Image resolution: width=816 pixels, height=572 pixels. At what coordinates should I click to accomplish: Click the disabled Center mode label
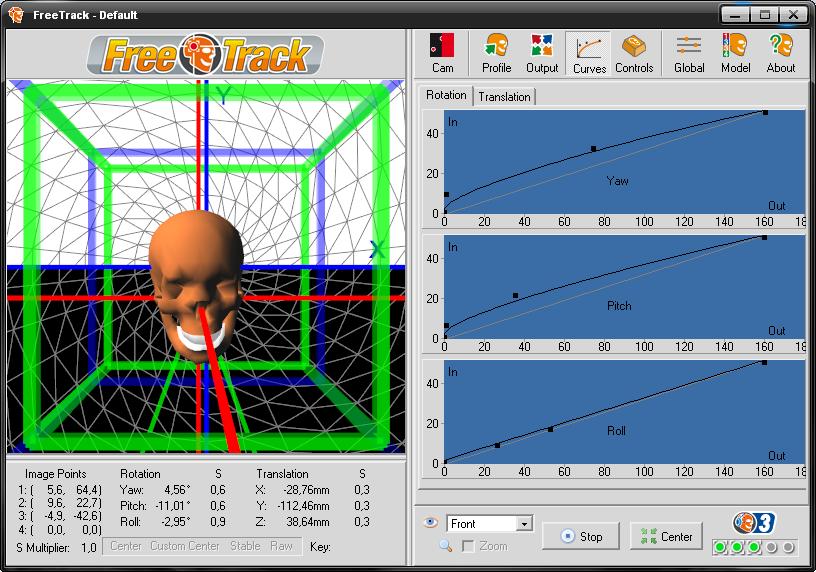pos(125,546)
